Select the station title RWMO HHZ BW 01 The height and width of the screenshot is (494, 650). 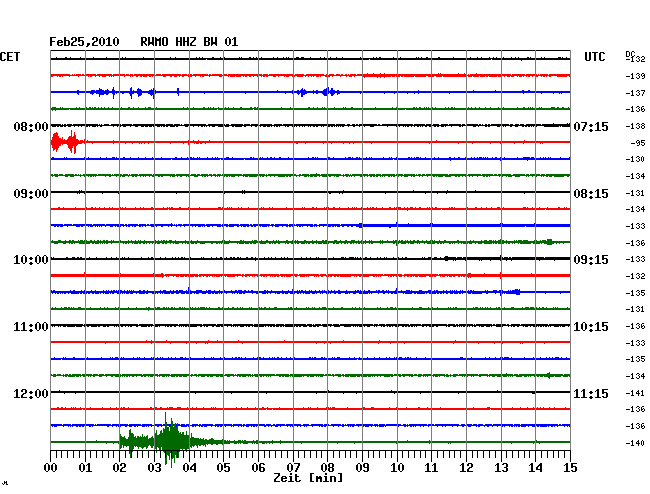(x=189, y=42)
